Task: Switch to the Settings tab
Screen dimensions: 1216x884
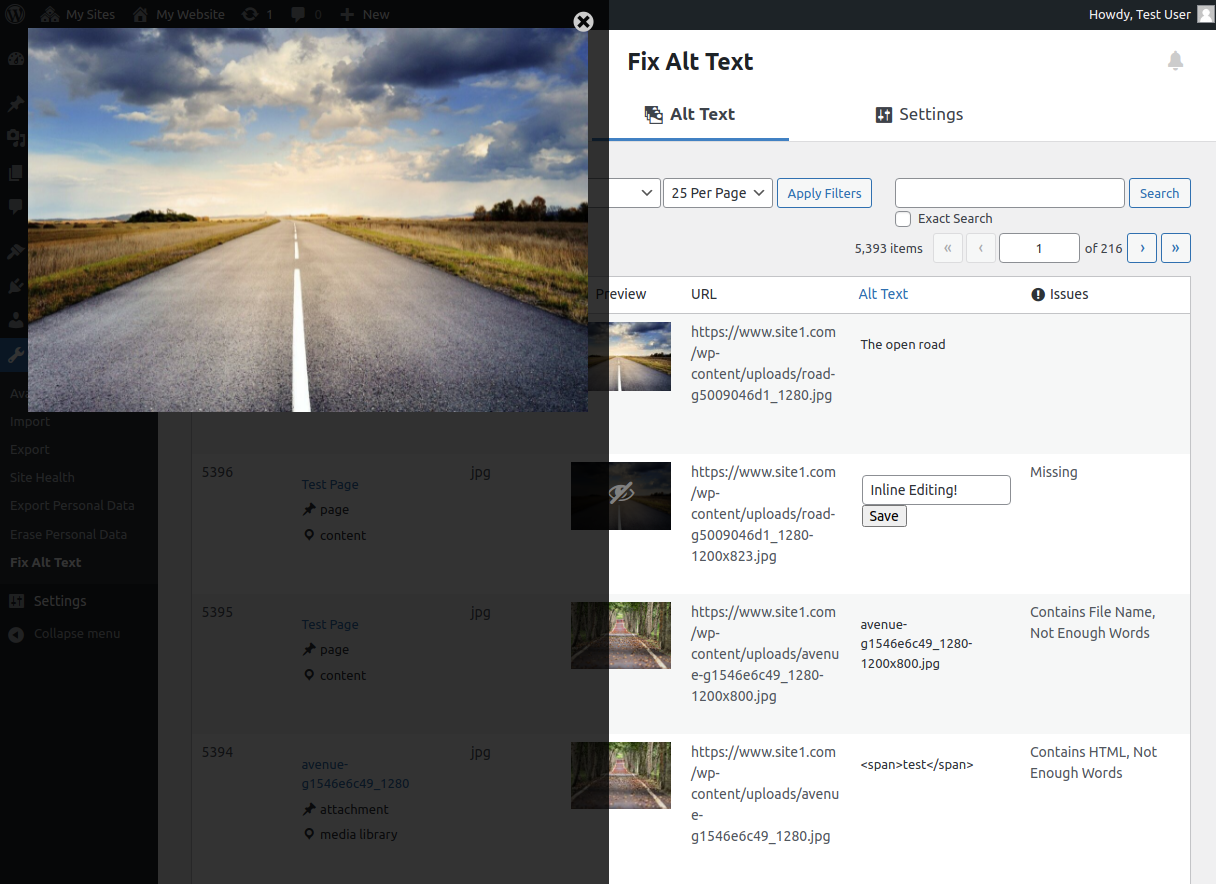Action: coord(919,114)
